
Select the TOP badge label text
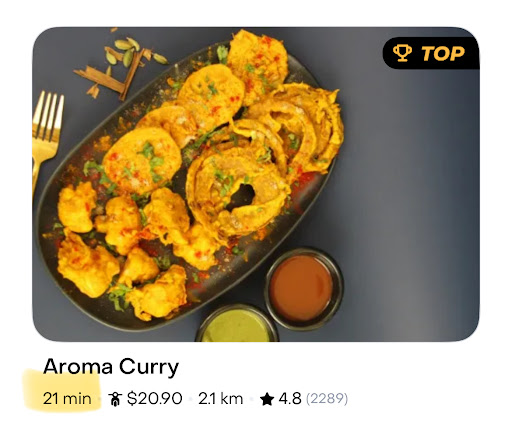[443, 53]
